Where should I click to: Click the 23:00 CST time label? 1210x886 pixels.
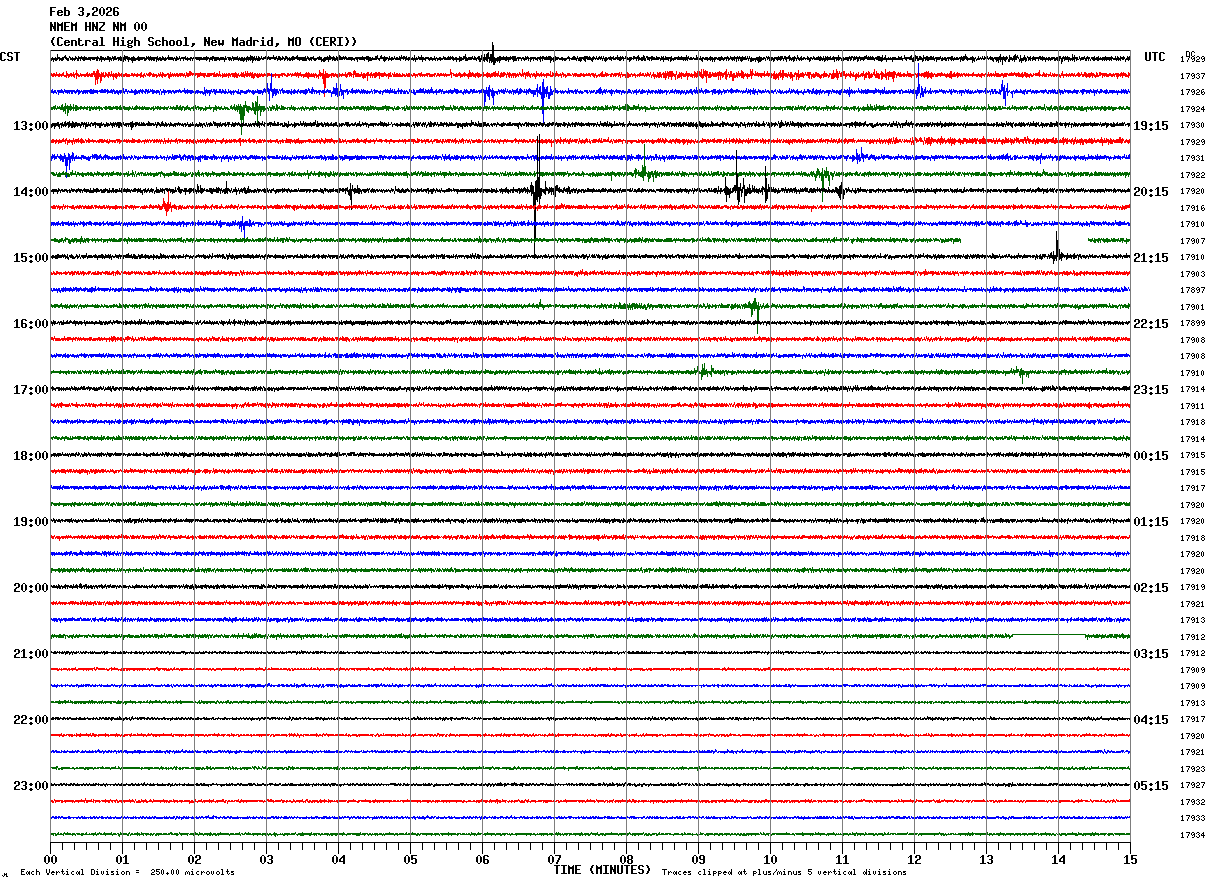click(x=31, y=786)
